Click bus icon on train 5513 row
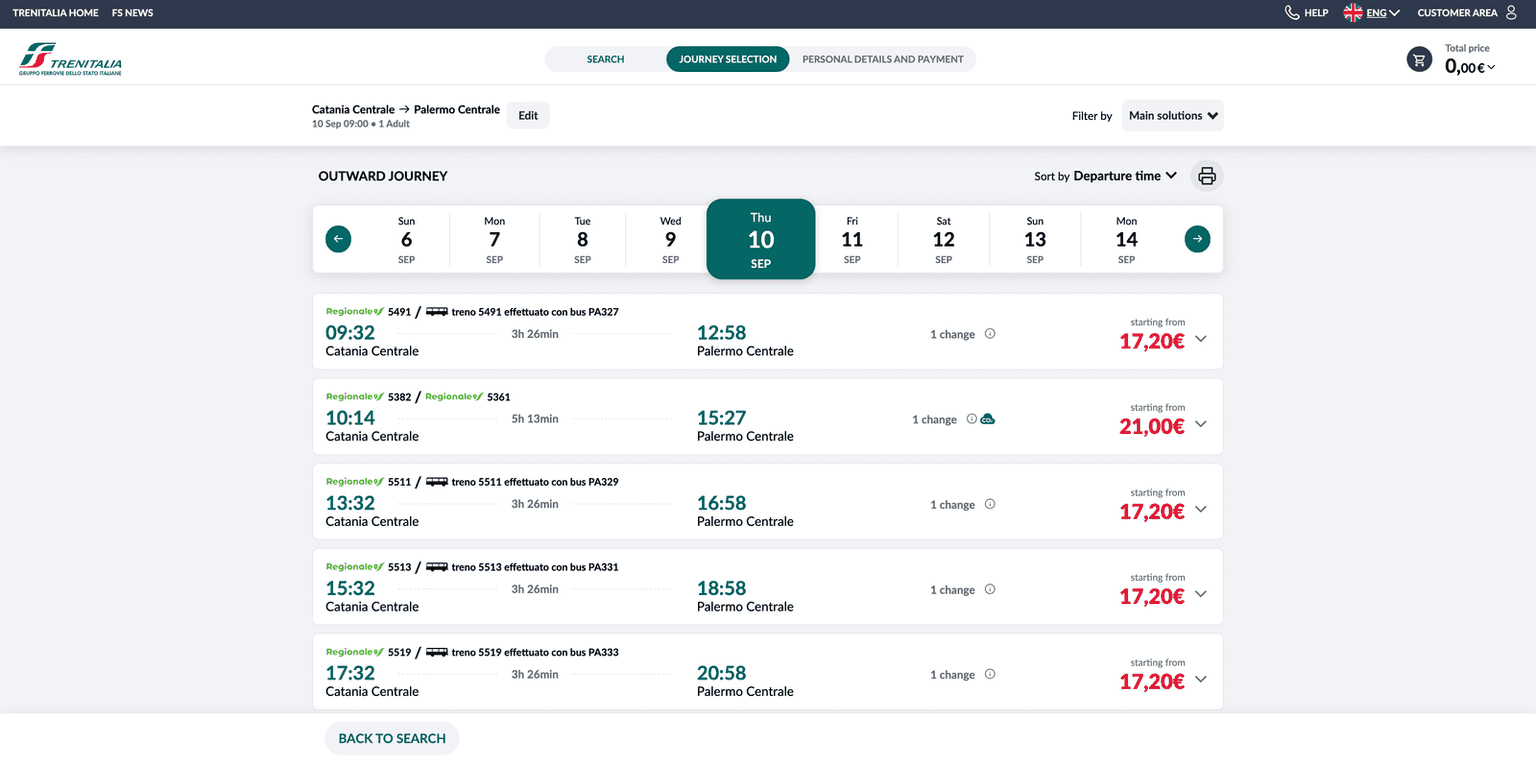1536x763 pixels. point(437,567)
